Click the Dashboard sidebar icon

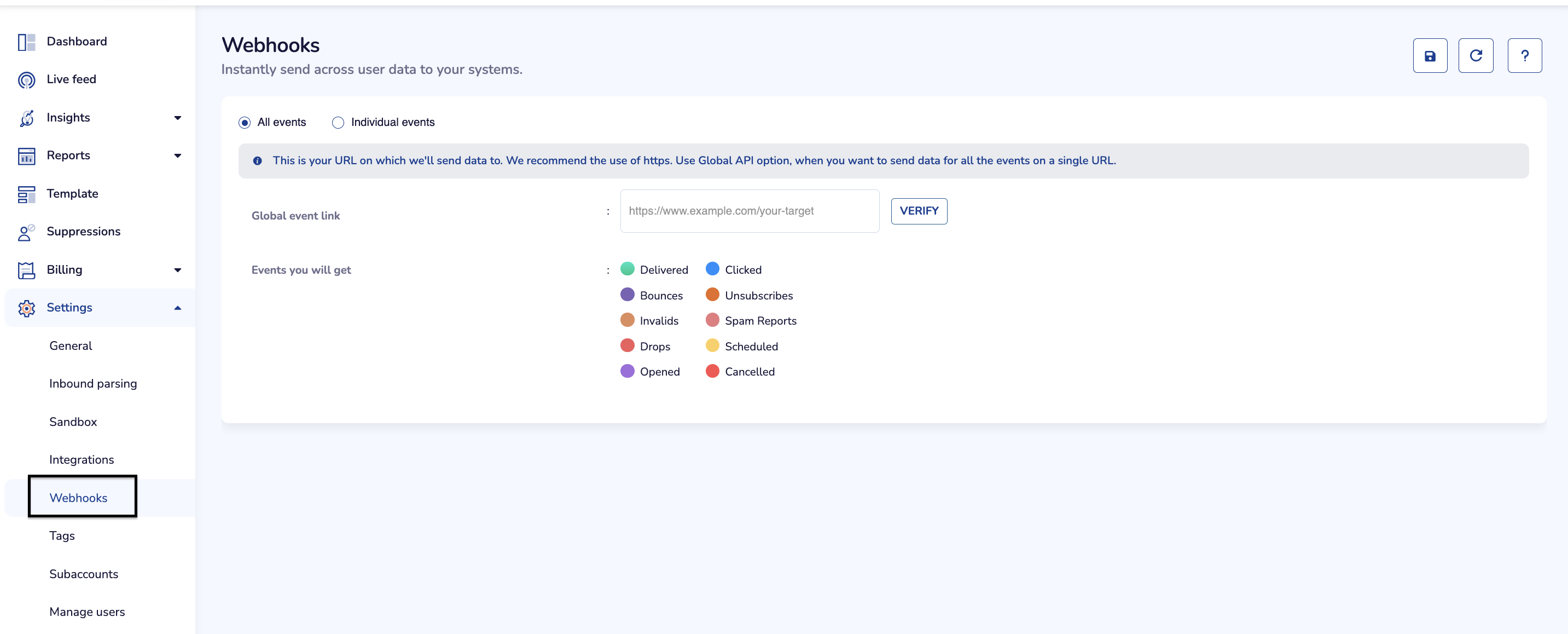pyautogui.click(x=26, y=42)
